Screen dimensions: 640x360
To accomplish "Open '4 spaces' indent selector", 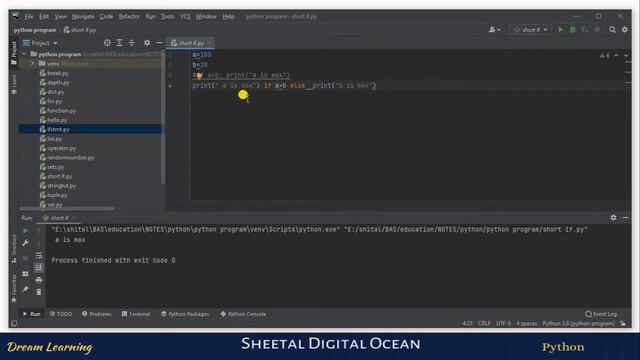I will (x=527, y=324).
